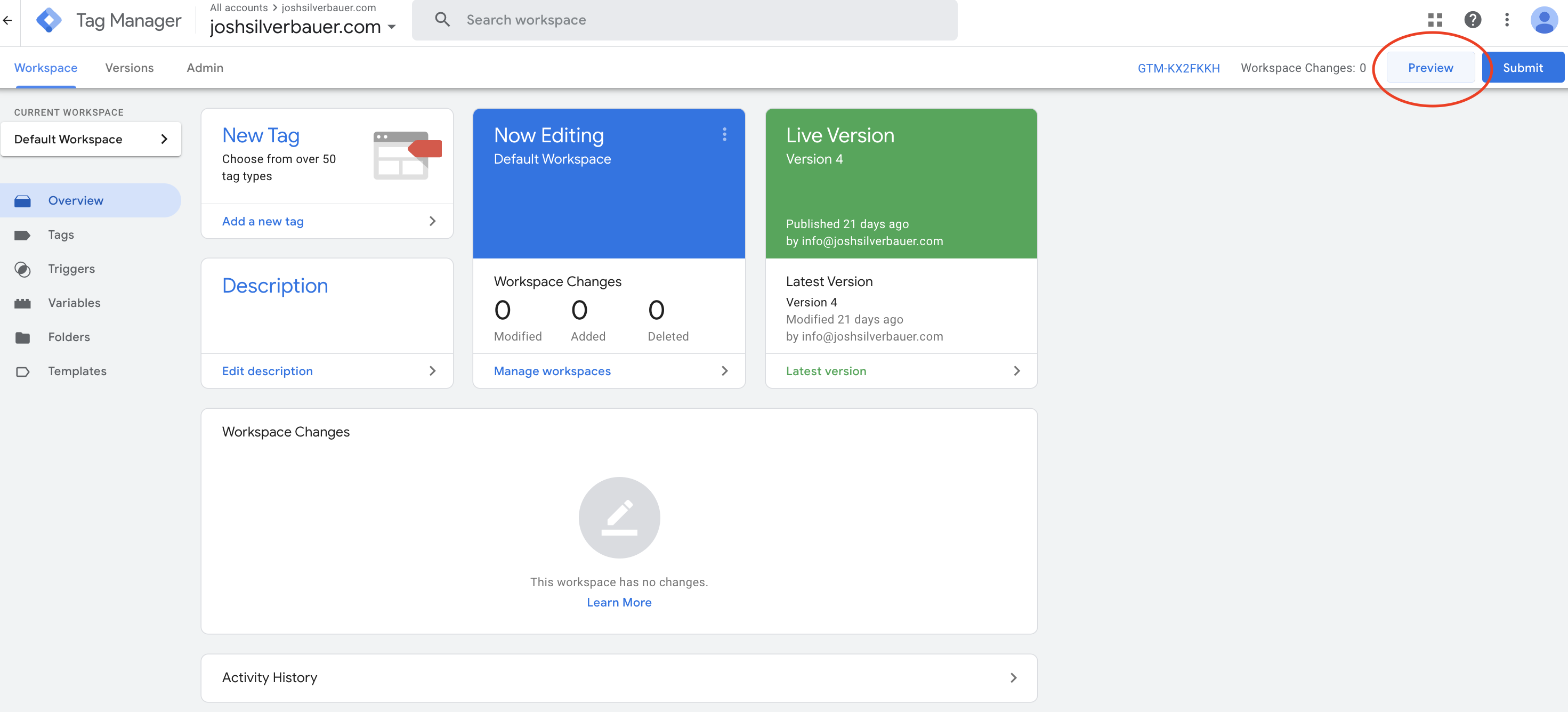This screenshot has height=712, width=1568.
Task: Click the search magnifier icon
Action: [442, 20]
